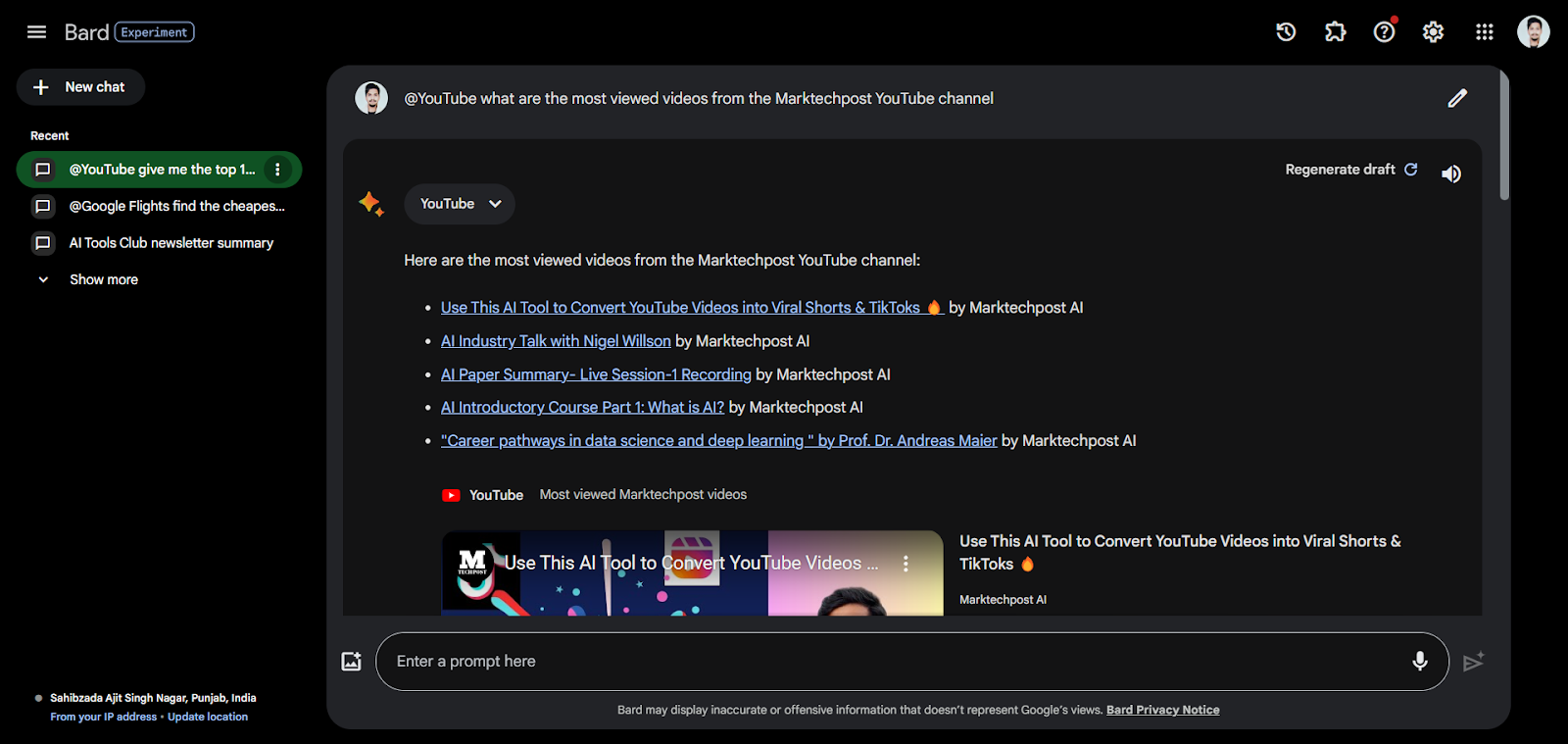Click the 'Enter a prompt here' field
This screenshot has width=1568, height=744.
[911, 662]
